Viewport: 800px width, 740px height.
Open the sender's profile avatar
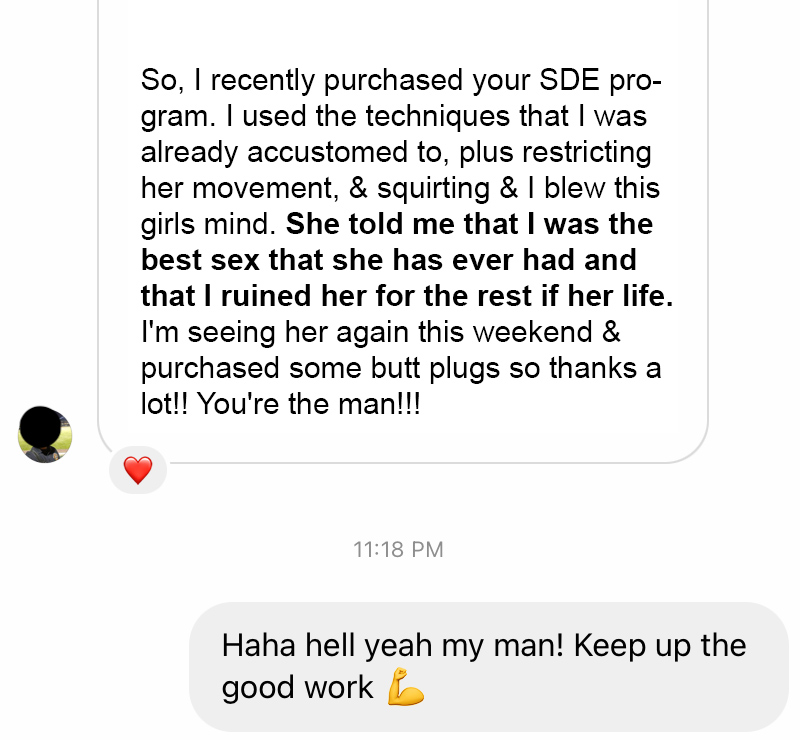click(x=44, y=435)
